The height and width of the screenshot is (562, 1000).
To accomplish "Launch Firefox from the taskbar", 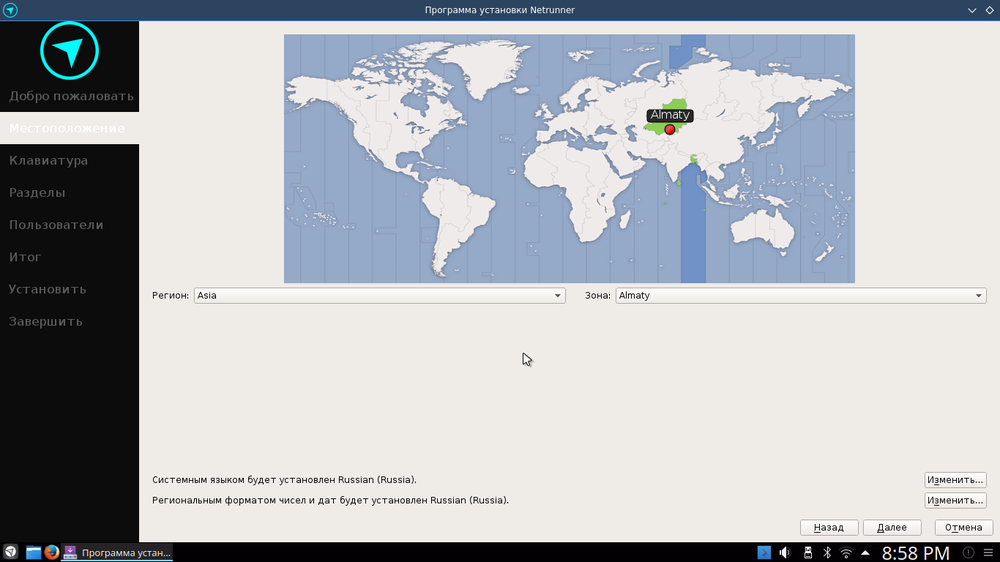I will tap(52, 552).
